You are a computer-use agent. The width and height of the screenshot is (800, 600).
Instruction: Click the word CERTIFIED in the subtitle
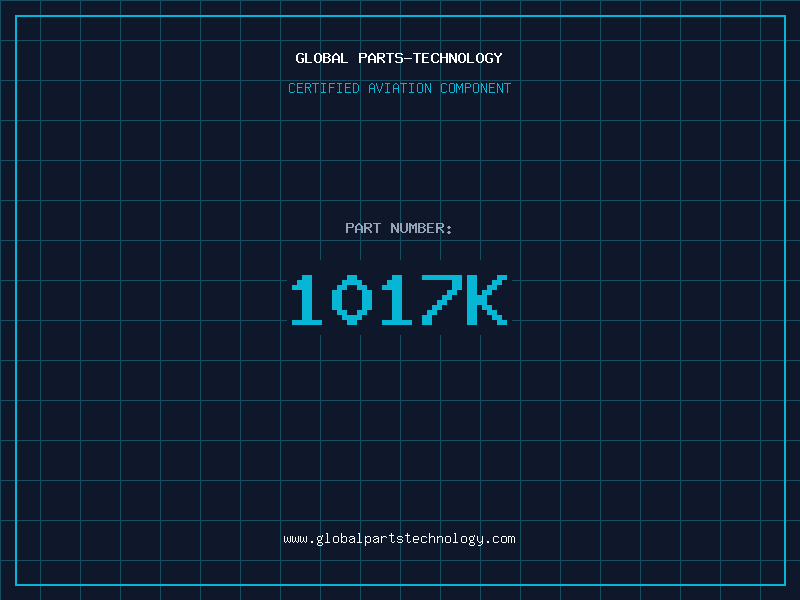coord(324,88)
